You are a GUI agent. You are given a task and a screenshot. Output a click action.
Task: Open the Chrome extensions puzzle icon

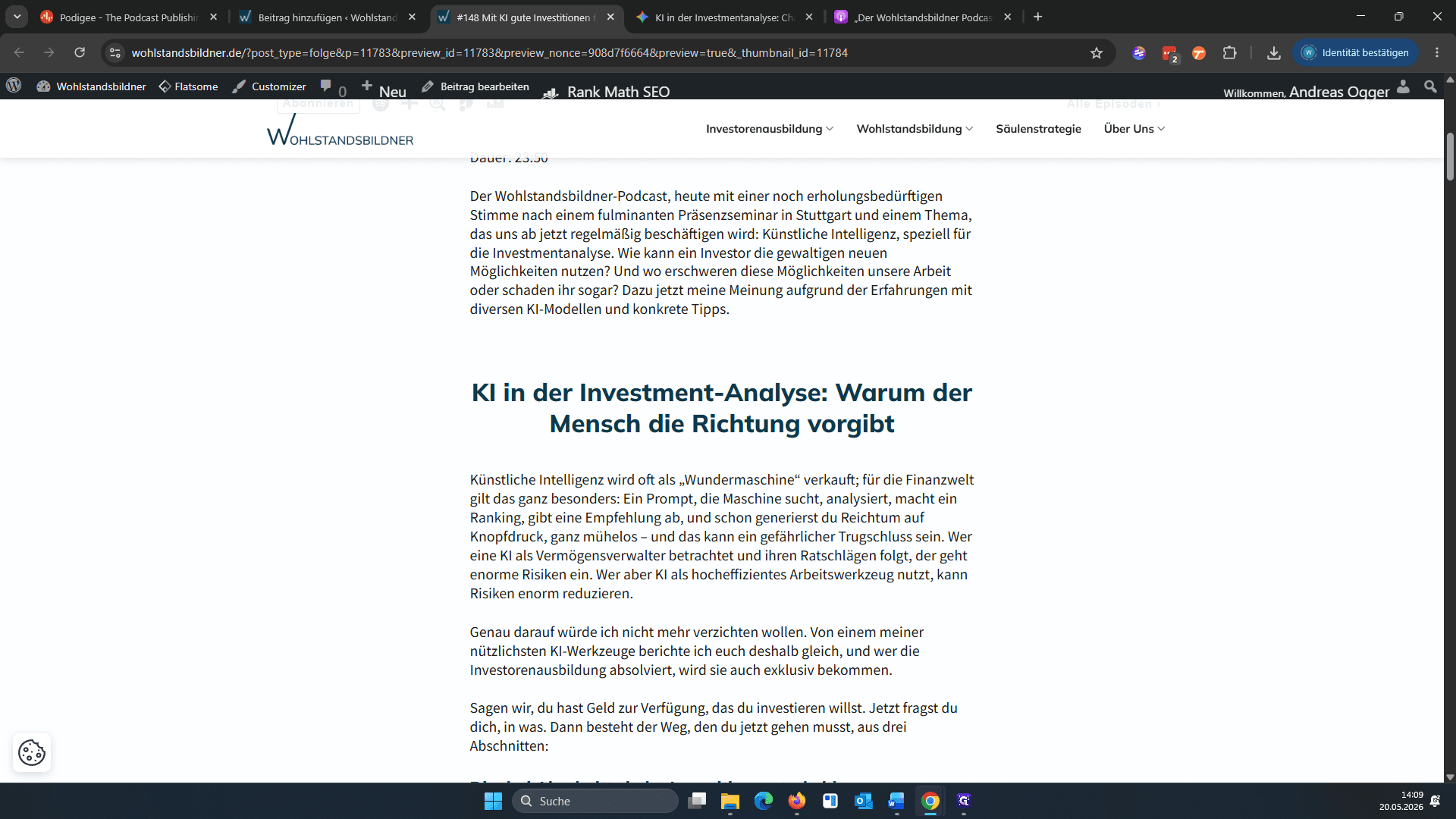point(1229,53)
